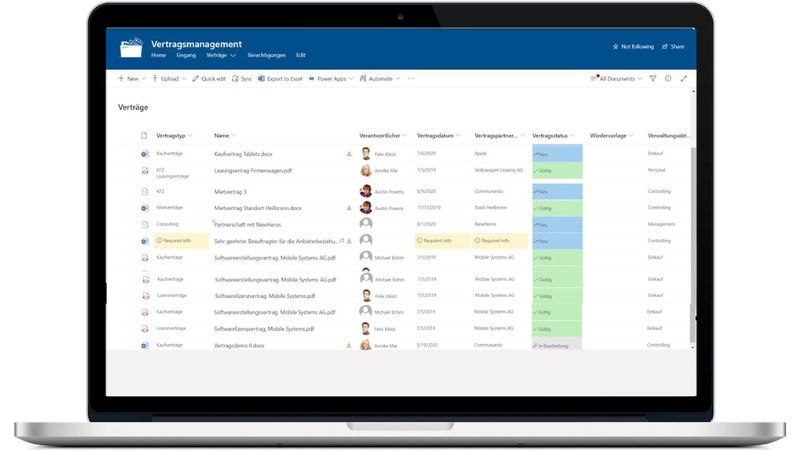Screen dimensions: 800x450
Task: Open Vertragsdemo II.docx file link
Action: [x=239, y=345]
